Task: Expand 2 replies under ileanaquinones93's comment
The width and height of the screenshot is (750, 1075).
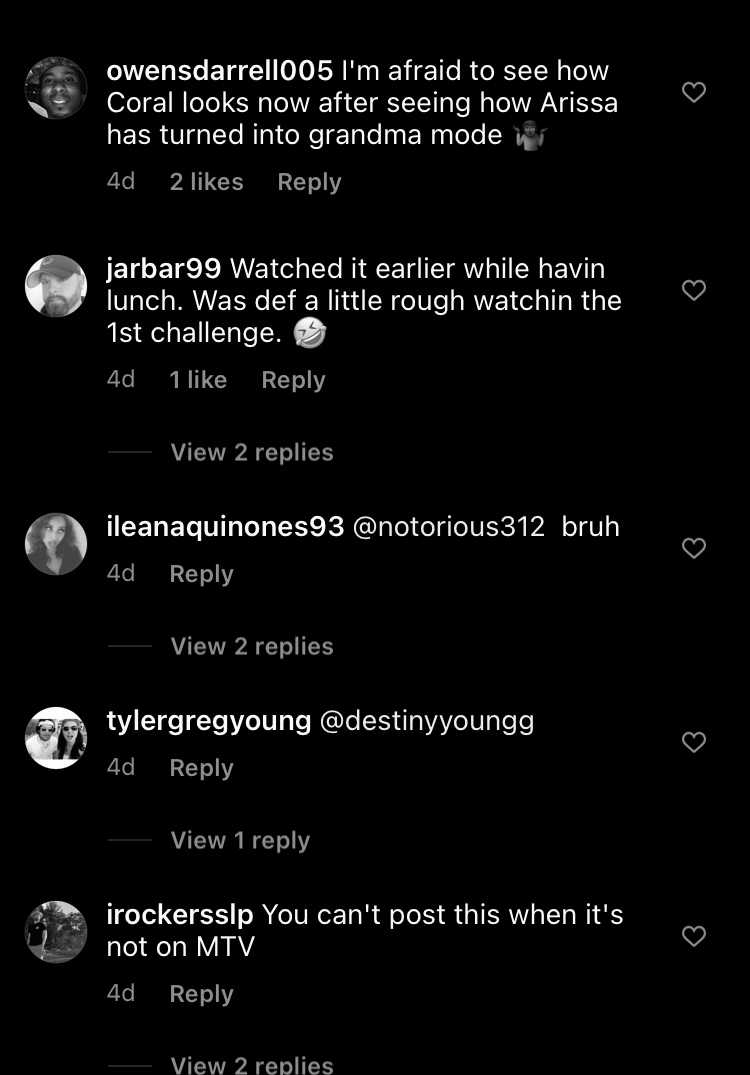Action: 252,647
